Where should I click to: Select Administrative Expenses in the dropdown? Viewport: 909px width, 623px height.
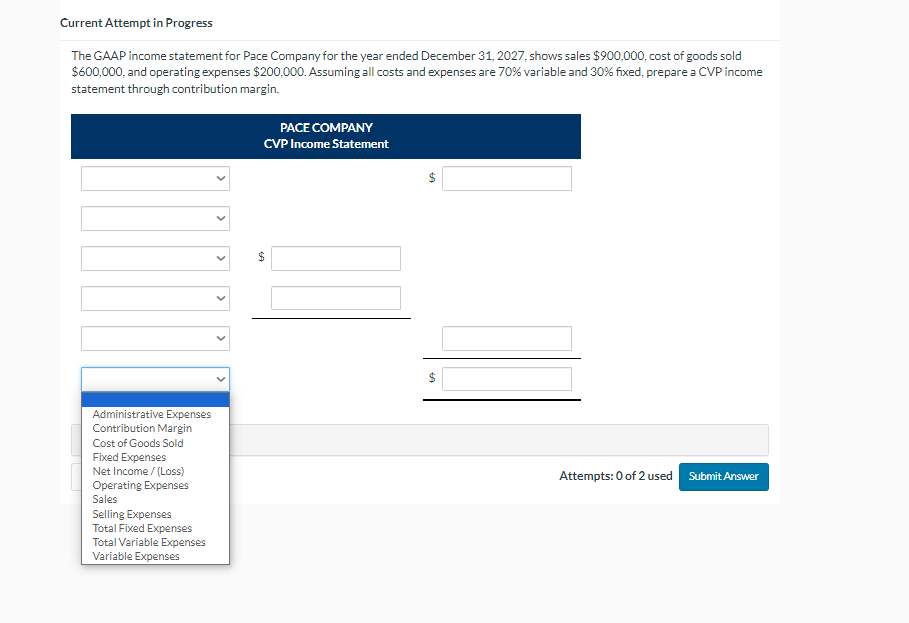pyautogui.click(x=151, y=413)
